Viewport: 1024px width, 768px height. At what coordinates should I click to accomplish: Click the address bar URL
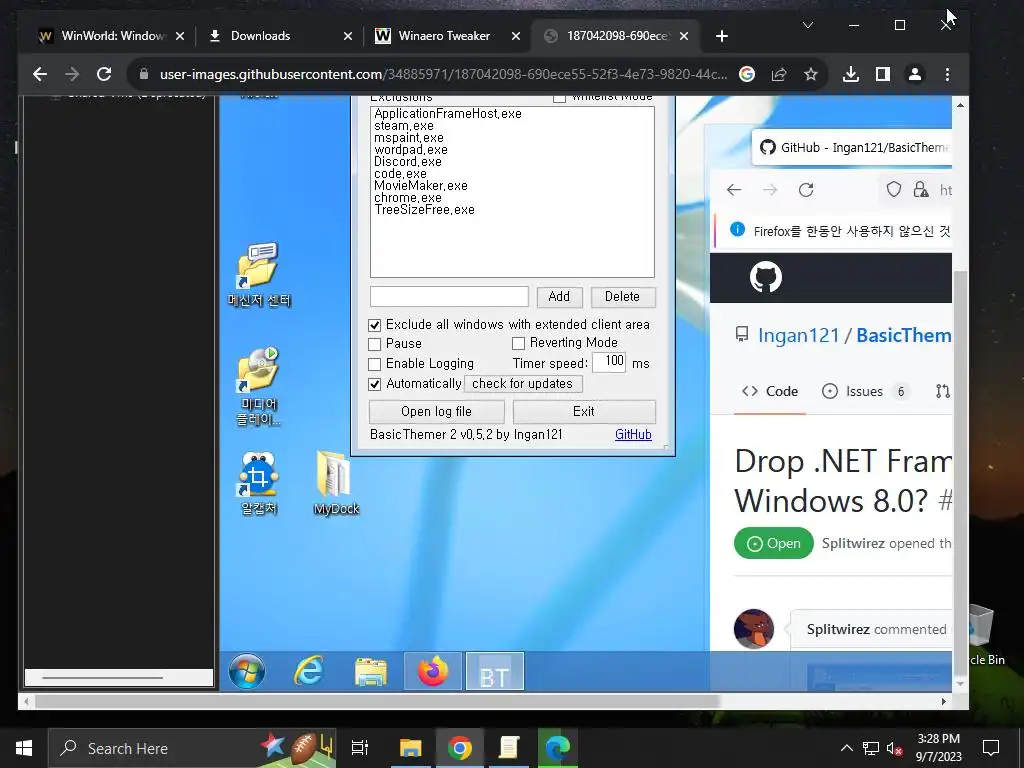pos(443,74)
